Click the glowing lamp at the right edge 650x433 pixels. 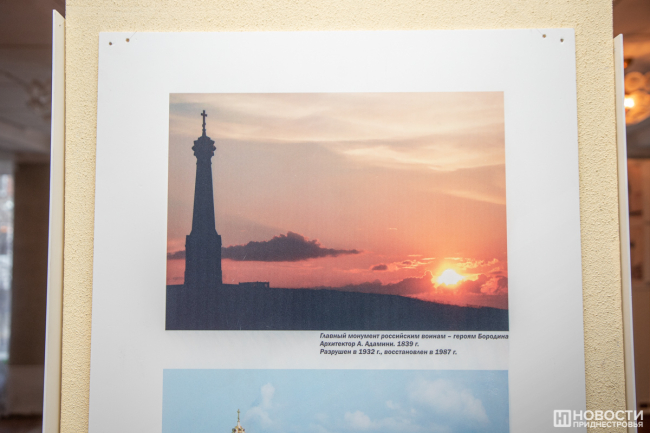(629, 100)
